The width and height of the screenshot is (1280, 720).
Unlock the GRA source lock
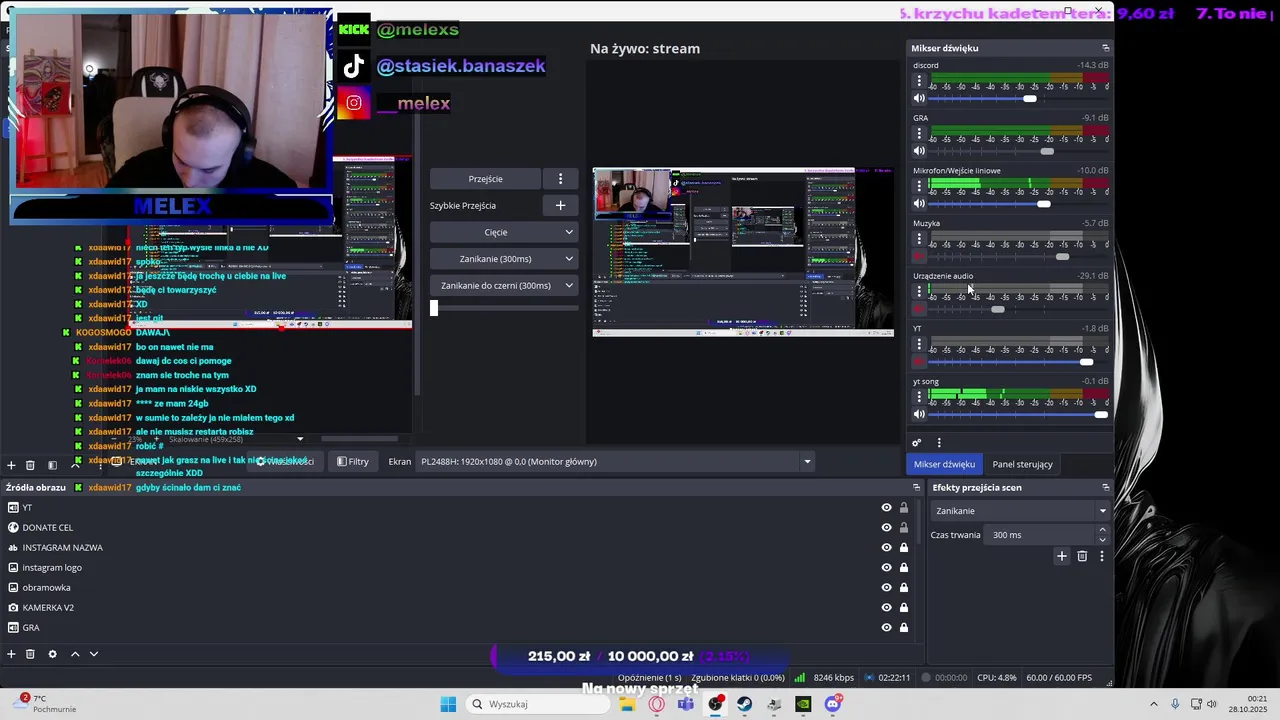(904, 628)
